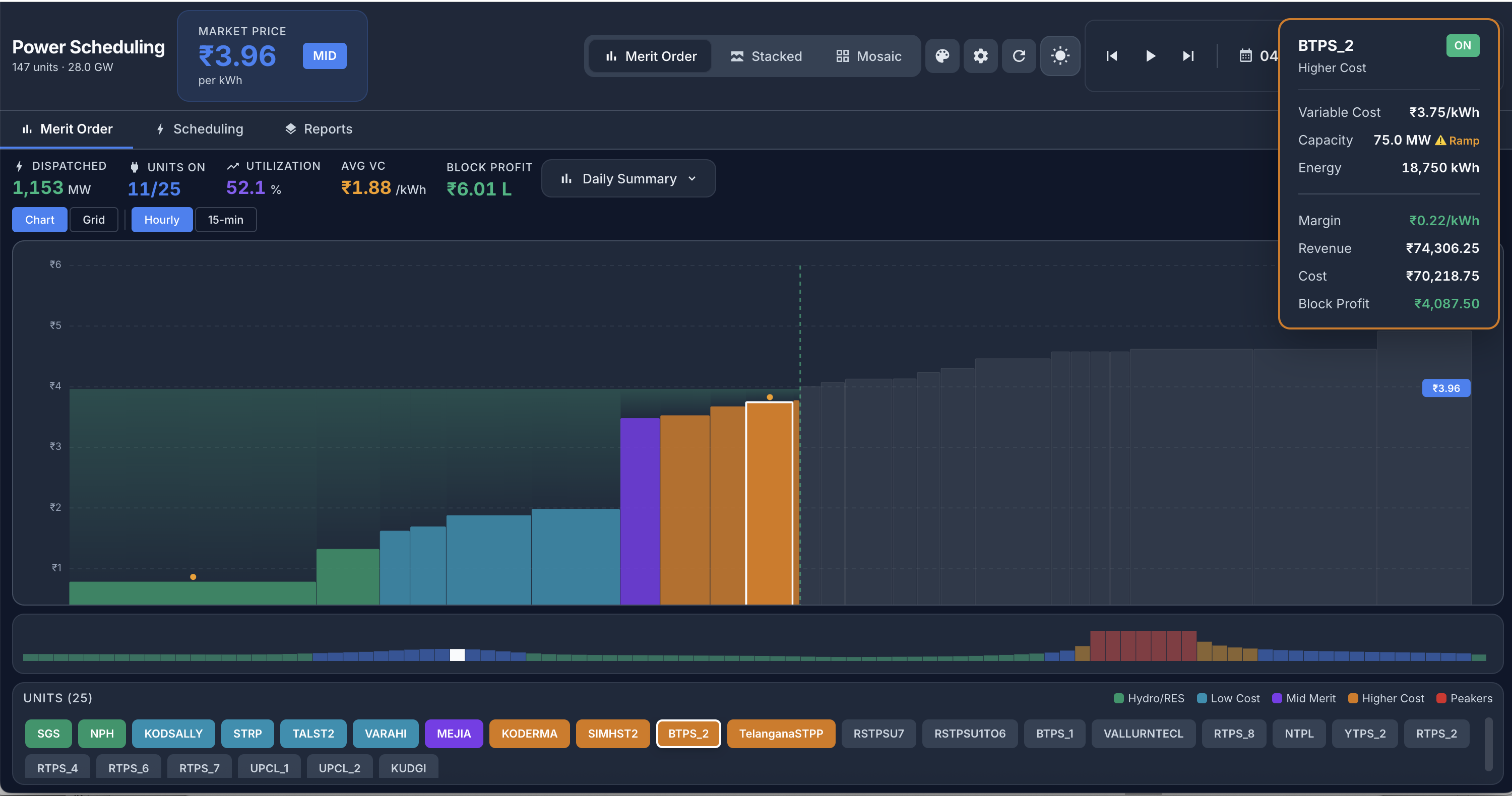
Task: Expand the MEJIA unit details chip
Action: click(453, 733)
